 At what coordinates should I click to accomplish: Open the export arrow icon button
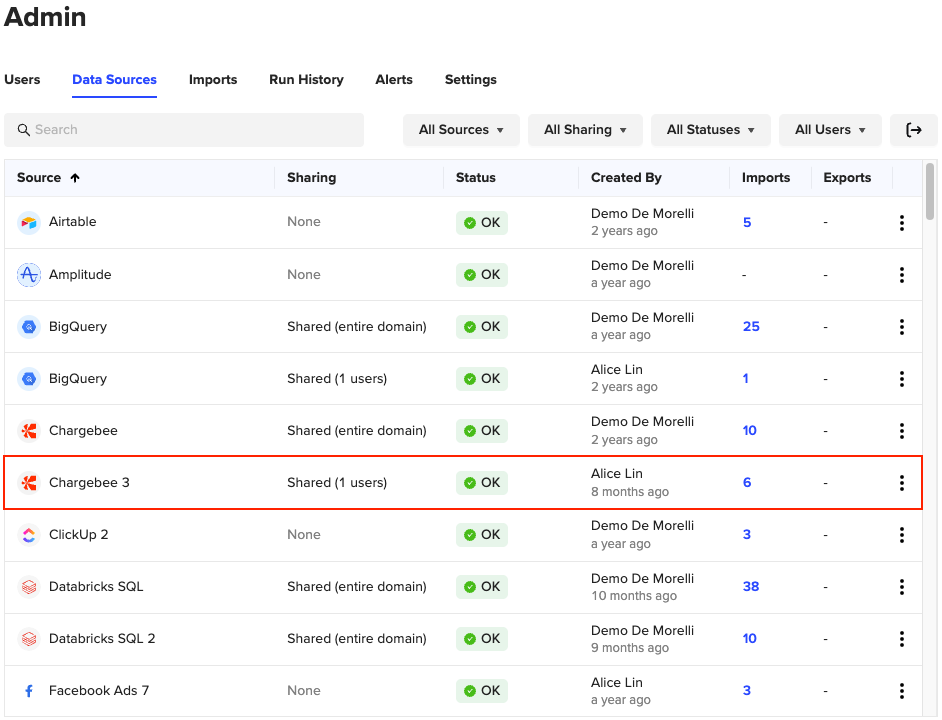pos(913,130)
